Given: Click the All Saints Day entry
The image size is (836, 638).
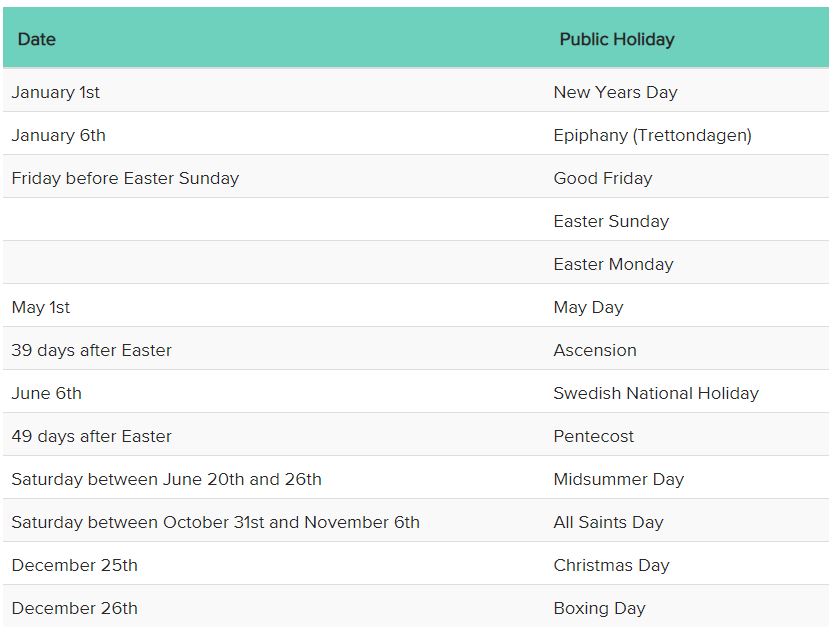Looking at the screenshot, I should (x=608, y=522).
